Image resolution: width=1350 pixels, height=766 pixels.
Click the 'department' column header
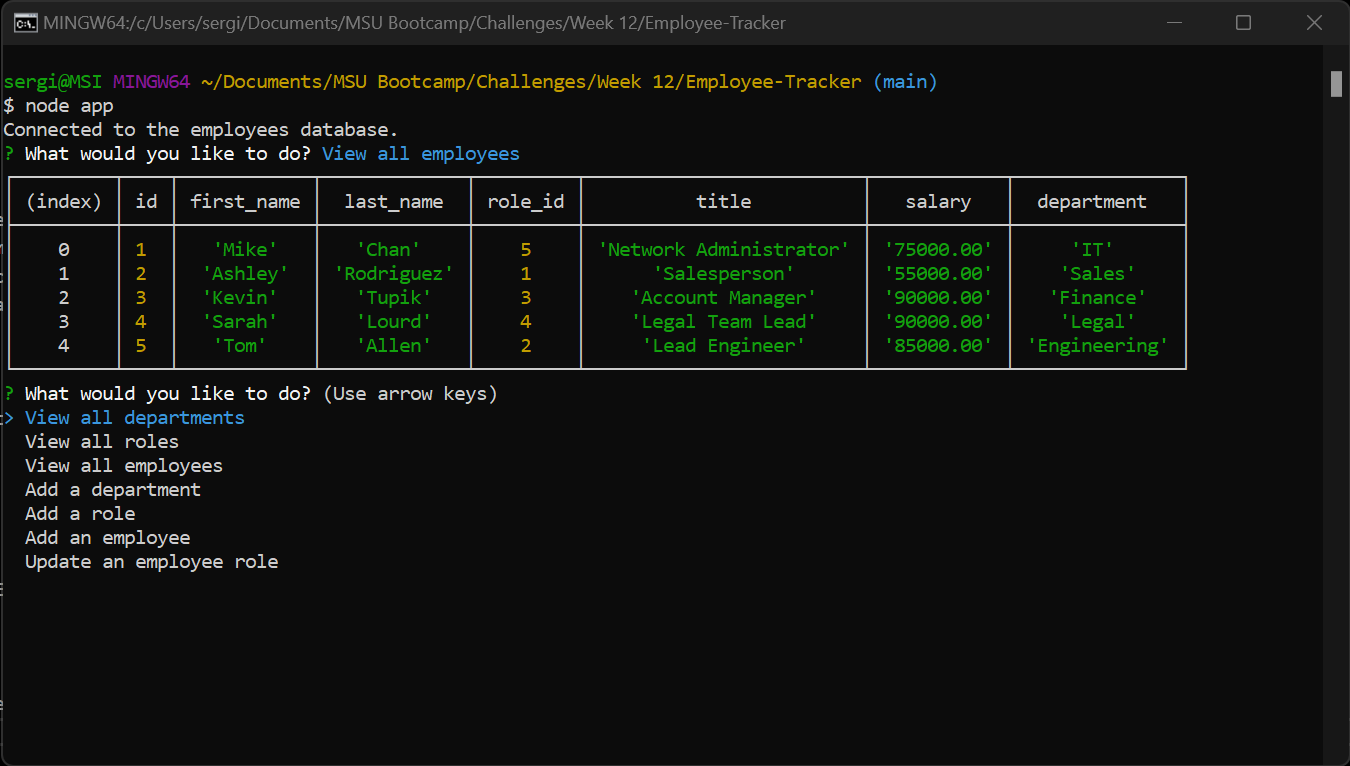click(x=1091, y=201)
